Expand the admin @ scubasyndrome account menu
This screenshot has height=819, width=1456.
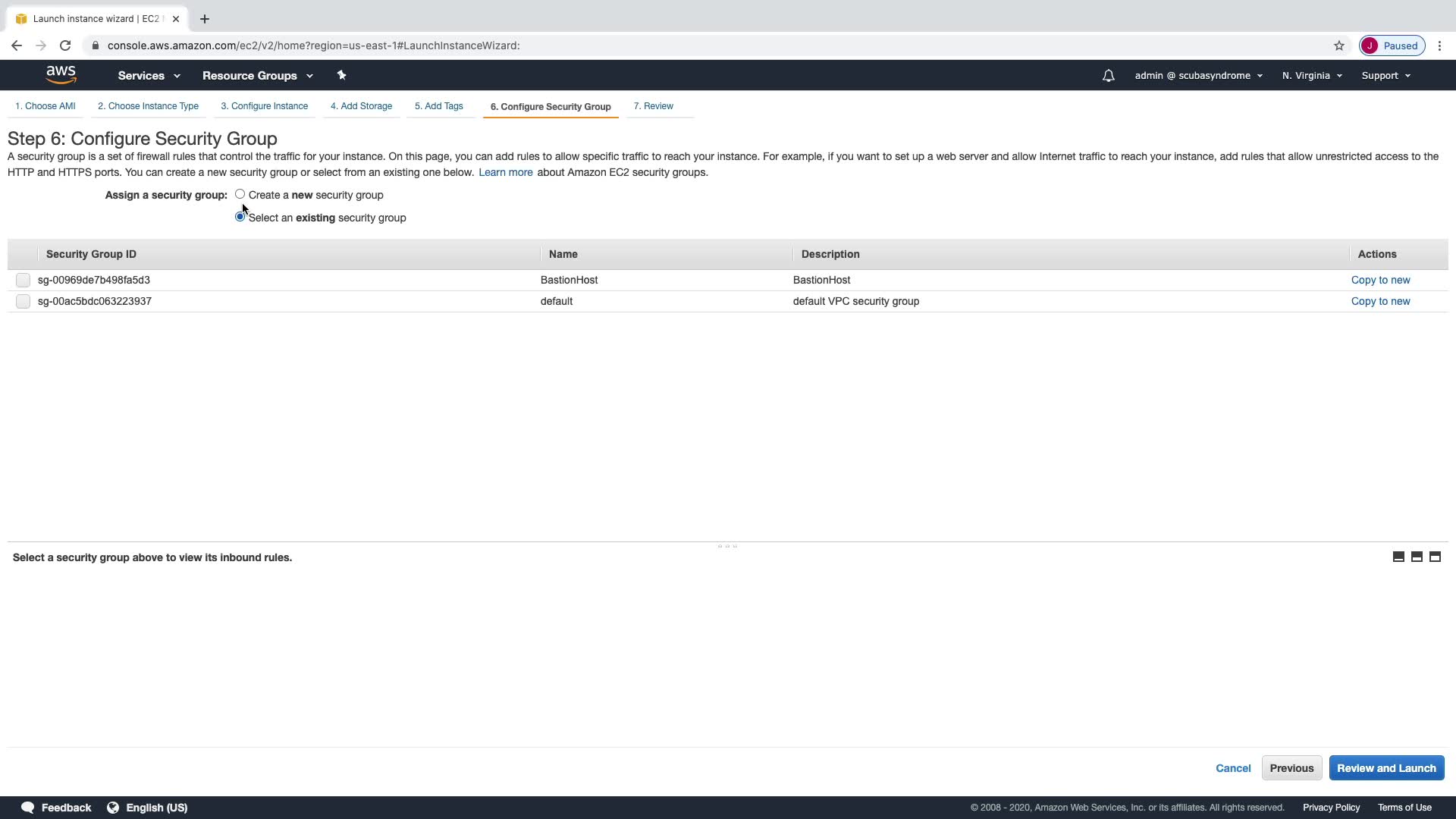(1198, 76)
